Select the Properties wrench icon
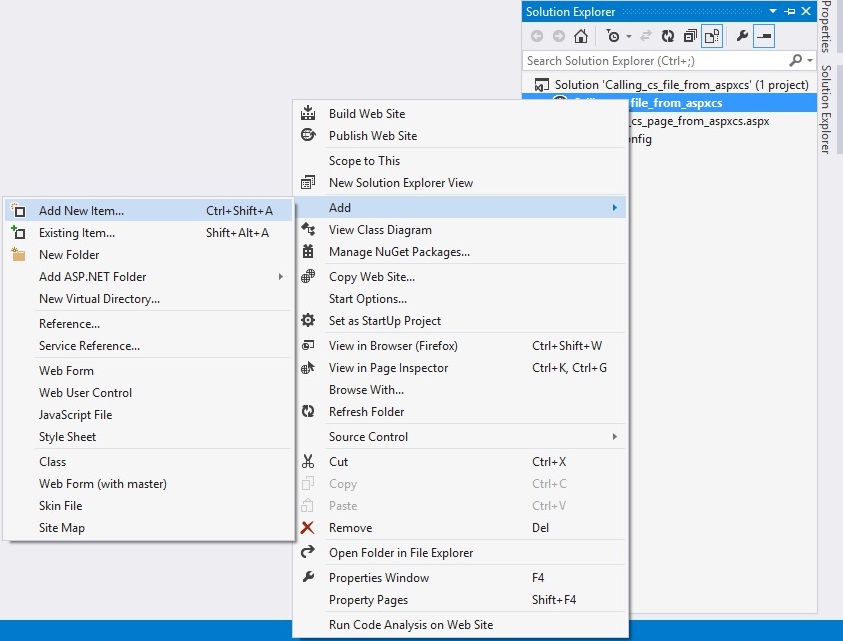The image size is (843, 641). point(742,37)
